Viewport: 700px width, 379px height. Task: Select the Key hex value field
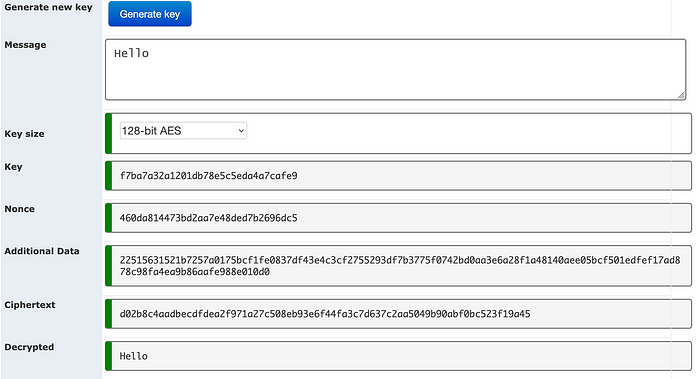tap(401, 175)
